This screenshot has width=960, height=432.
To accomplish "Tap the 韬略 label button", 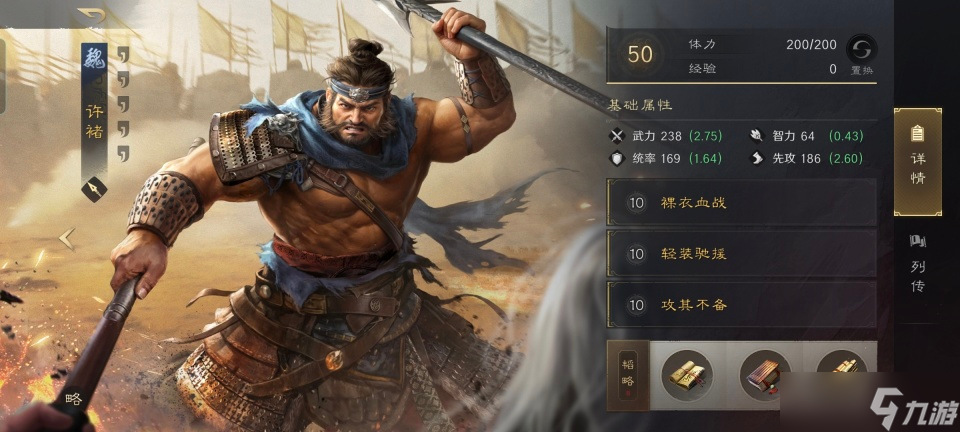I will tap(628, 374).
